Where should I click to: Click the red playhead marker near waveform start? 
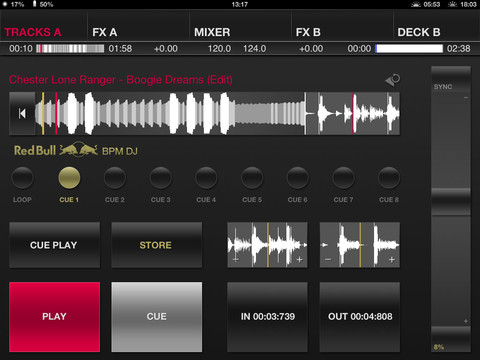(x=56, y=114)
